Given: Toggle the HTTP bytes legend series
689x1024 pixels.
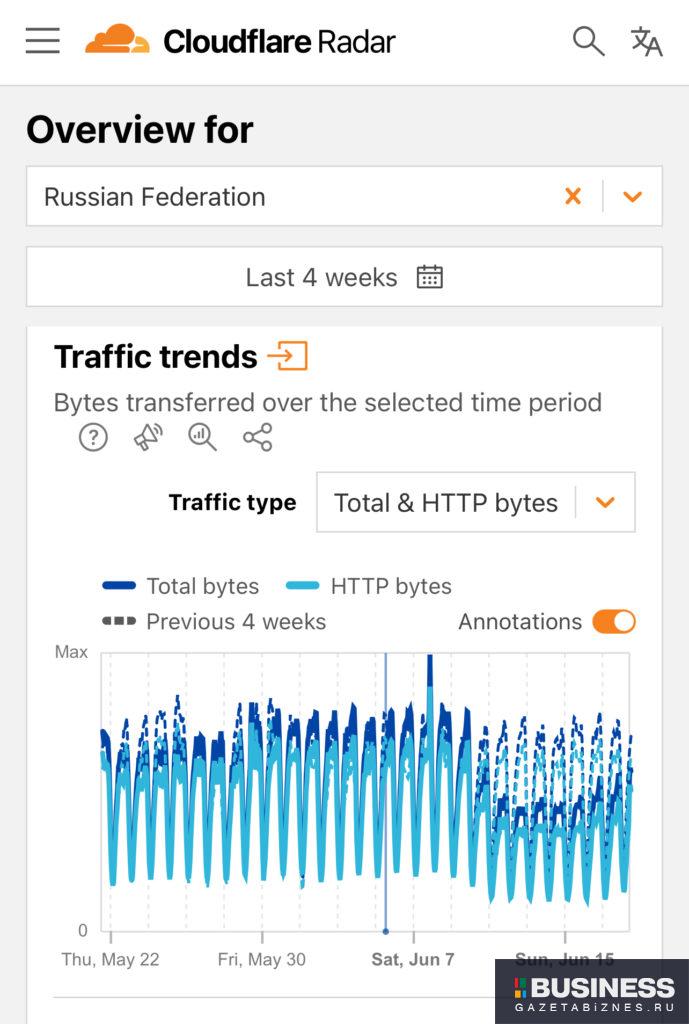Looking at the screenshot, I should [369, 586].
